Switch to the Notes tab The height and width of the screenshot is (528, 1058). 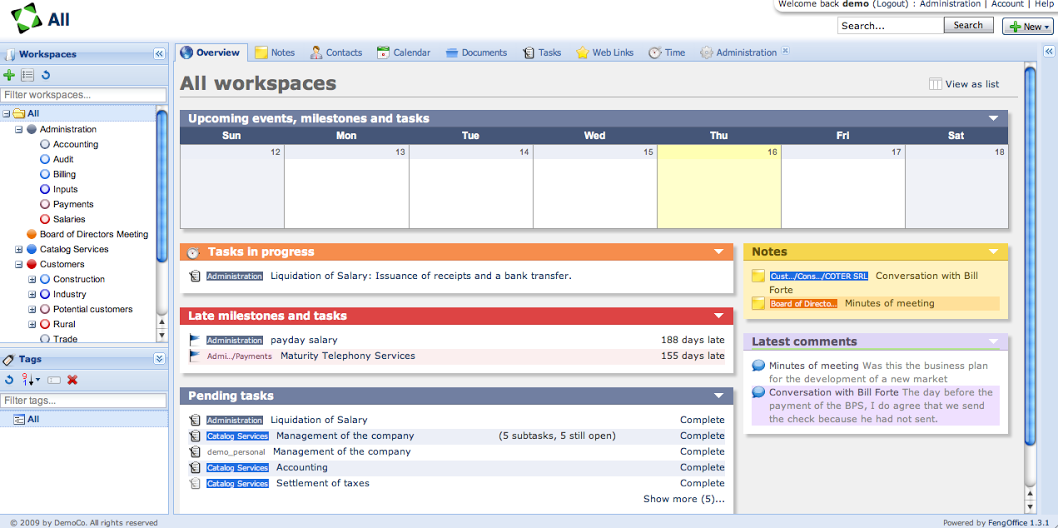coord(275,53)
